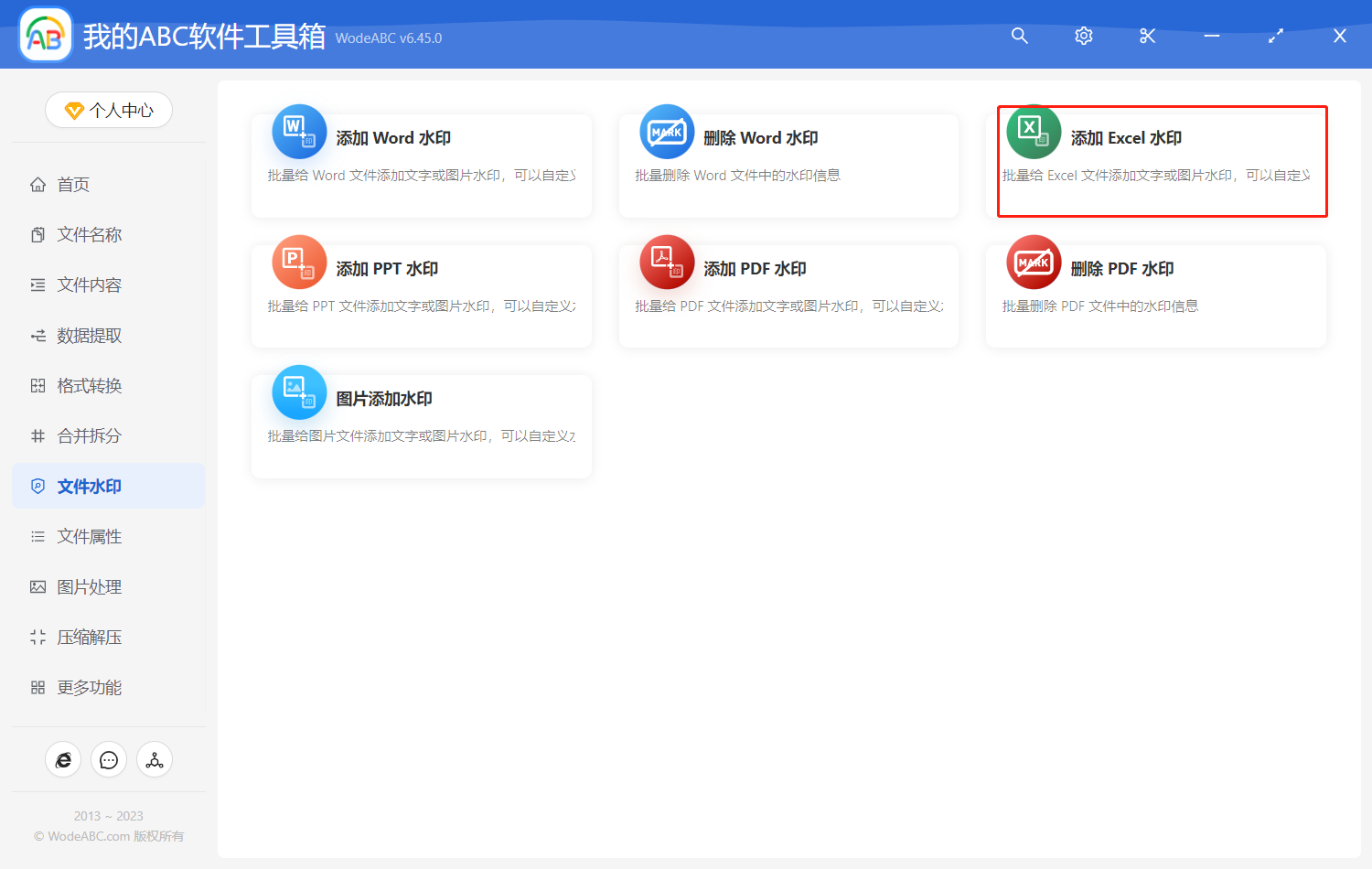Go to 首页 in the sidebar

(x=73, y=184)
